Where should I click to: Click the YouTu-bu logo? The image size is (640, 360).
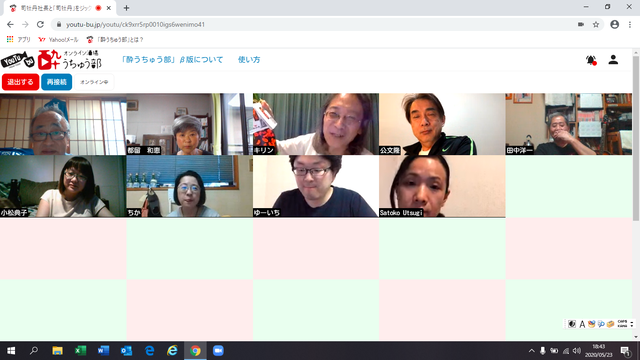point(18,60)
